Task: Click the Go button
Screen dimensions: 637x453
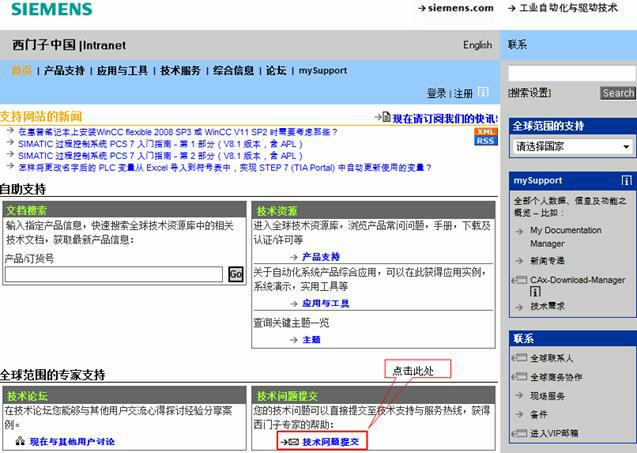Action: coord(236,274)
